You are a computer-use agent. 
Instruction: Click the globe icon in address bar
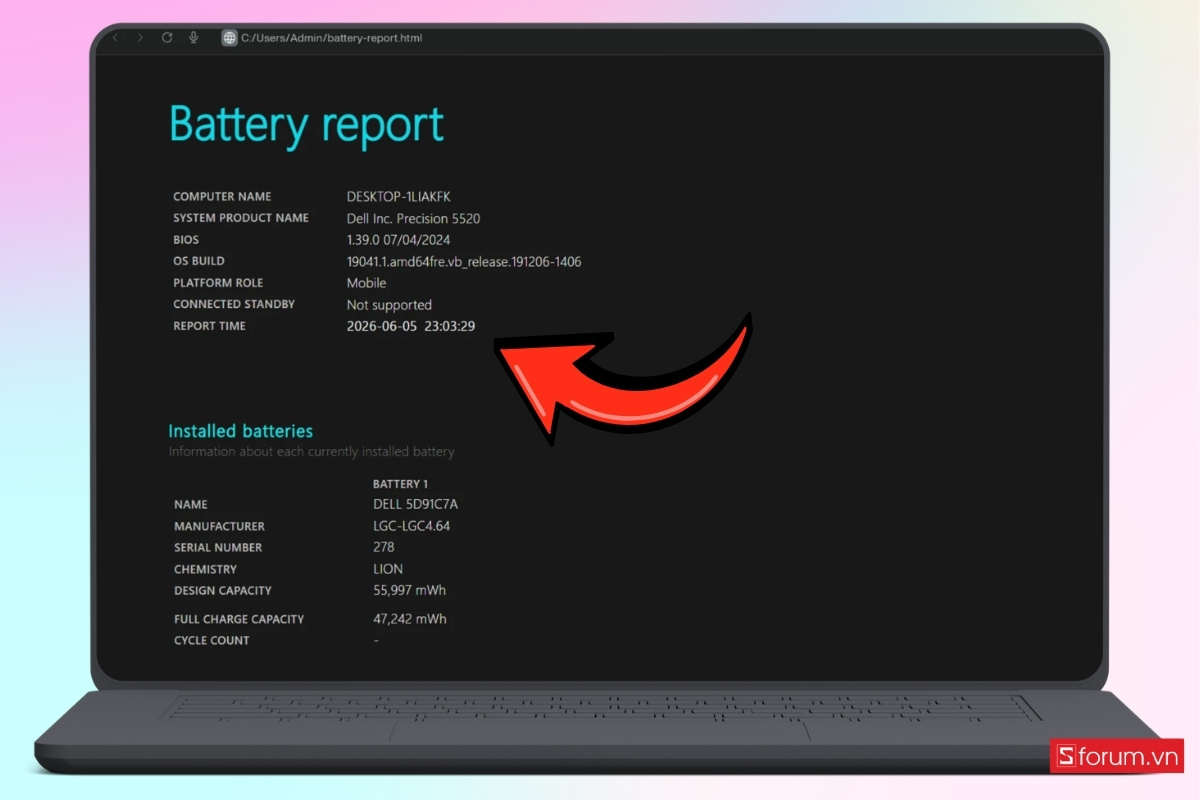230,38
